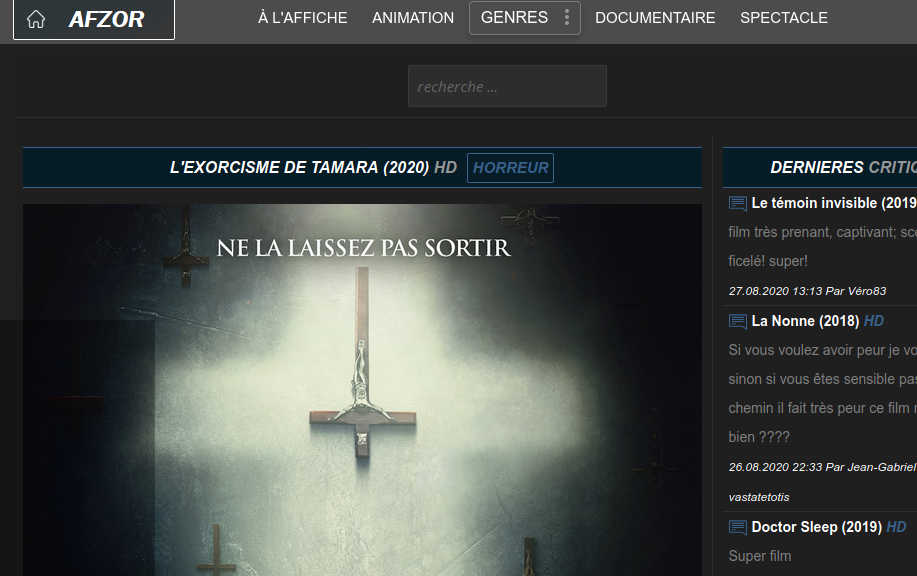Screen dimensions: 917x576
Task: Open the AFZOR site logo link
Action: click(106, 19)
